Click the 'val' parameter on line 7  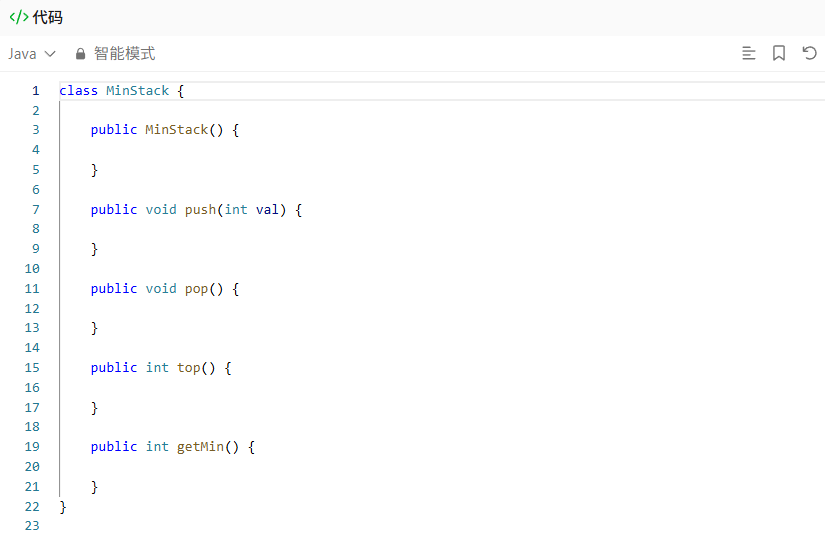pyautogui.click(x=267, y=210)
